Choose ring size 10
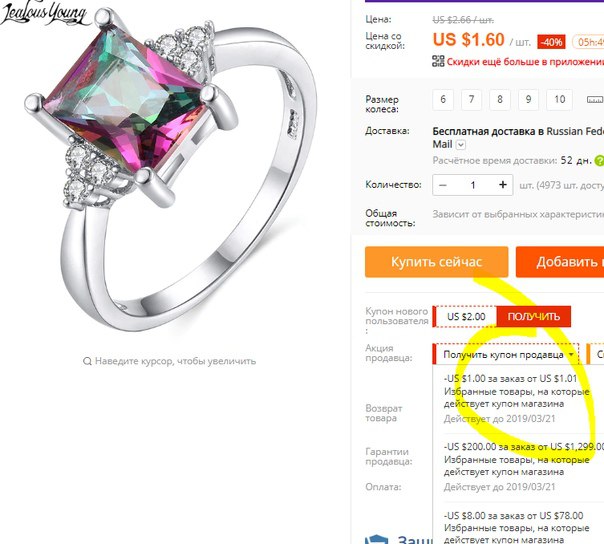Screen dimensions: 604x544 [x=559, y=100]
